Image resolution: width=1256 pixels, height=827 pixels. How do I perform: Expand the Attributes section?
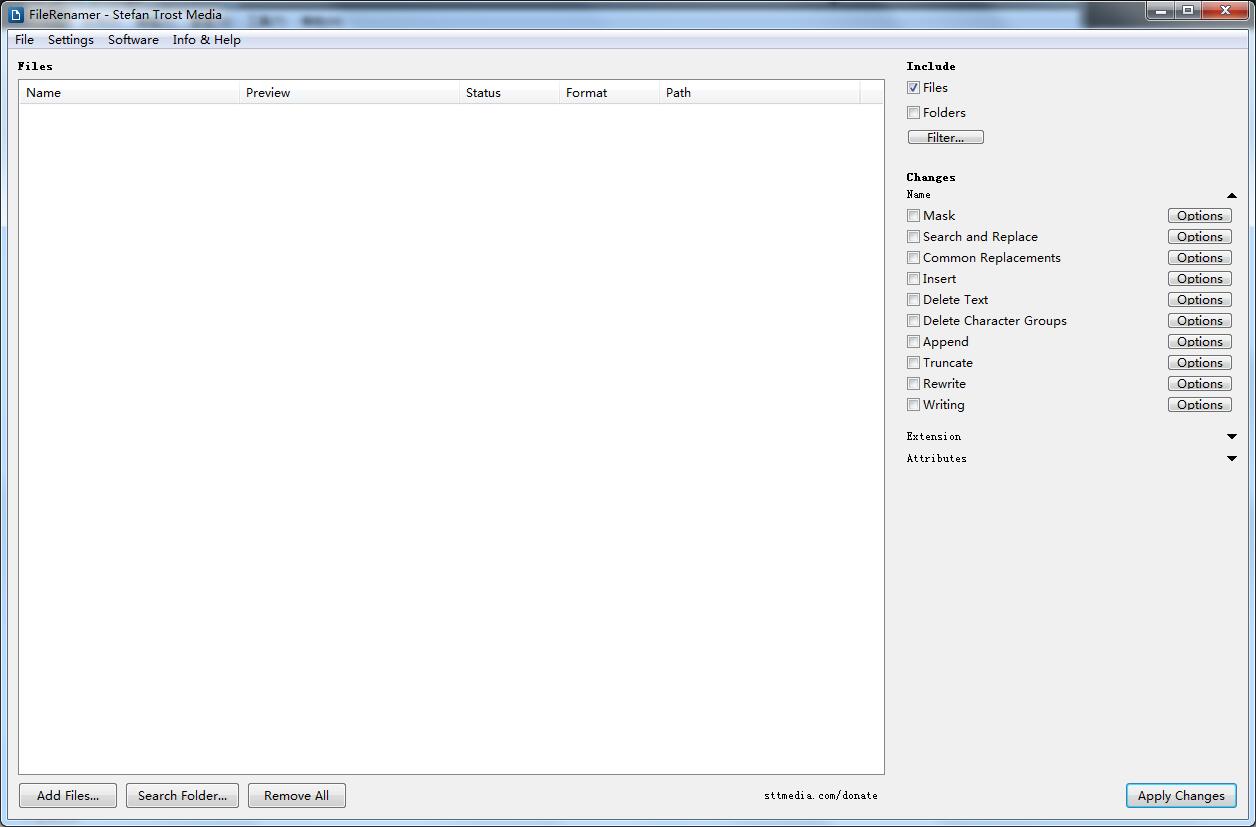tap(1231, 459)
